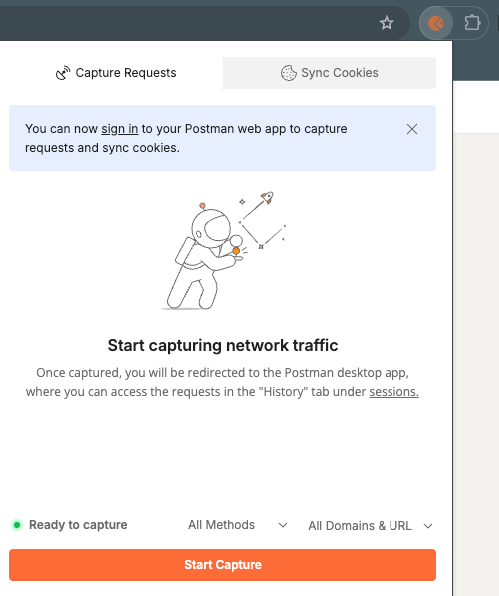Open the sessions link

click(x=394, y=392)
